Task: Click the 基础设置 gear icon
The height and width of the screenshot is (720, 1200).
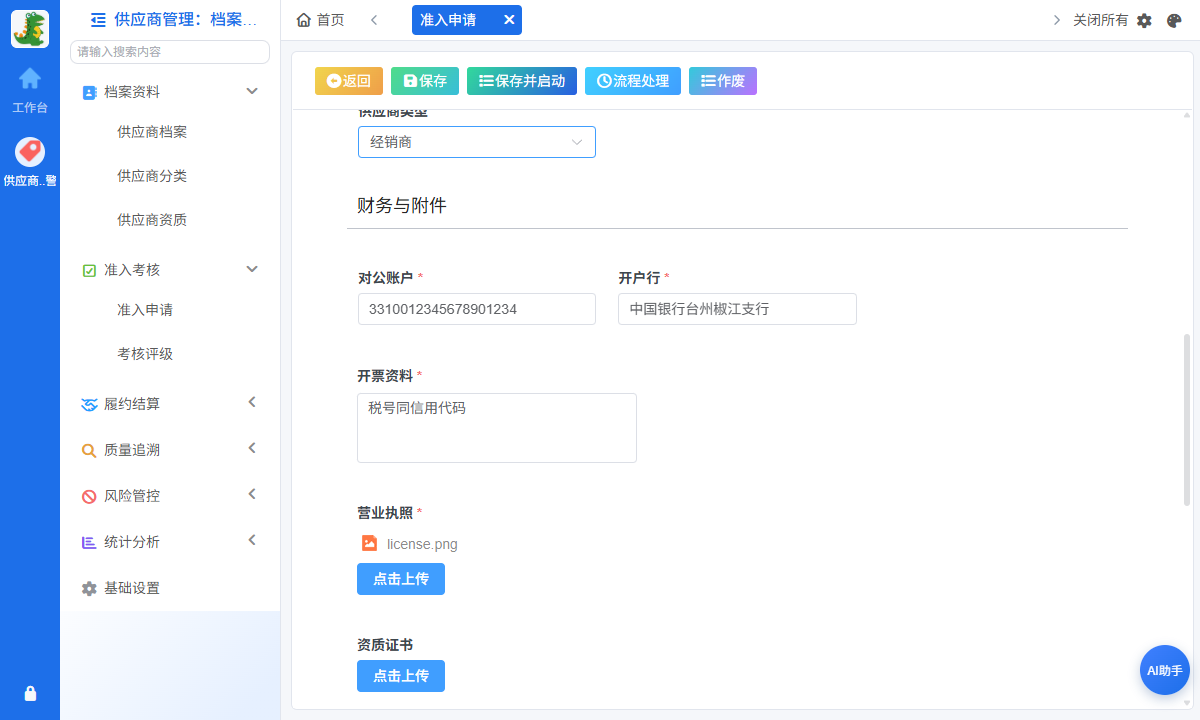Action: (89, 588)
